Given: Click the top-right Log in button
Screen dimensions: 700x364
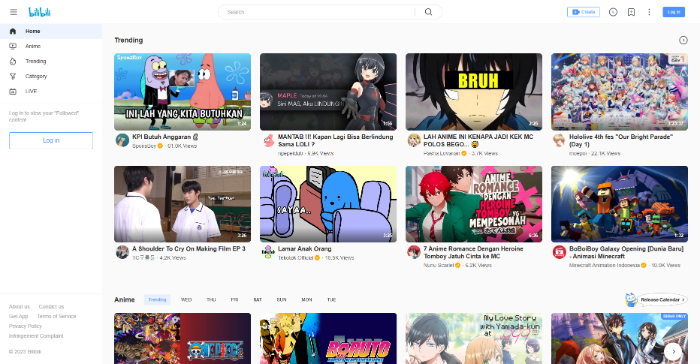Looking at the screenshot, I should pyautogui.click(x=674, y=12).
